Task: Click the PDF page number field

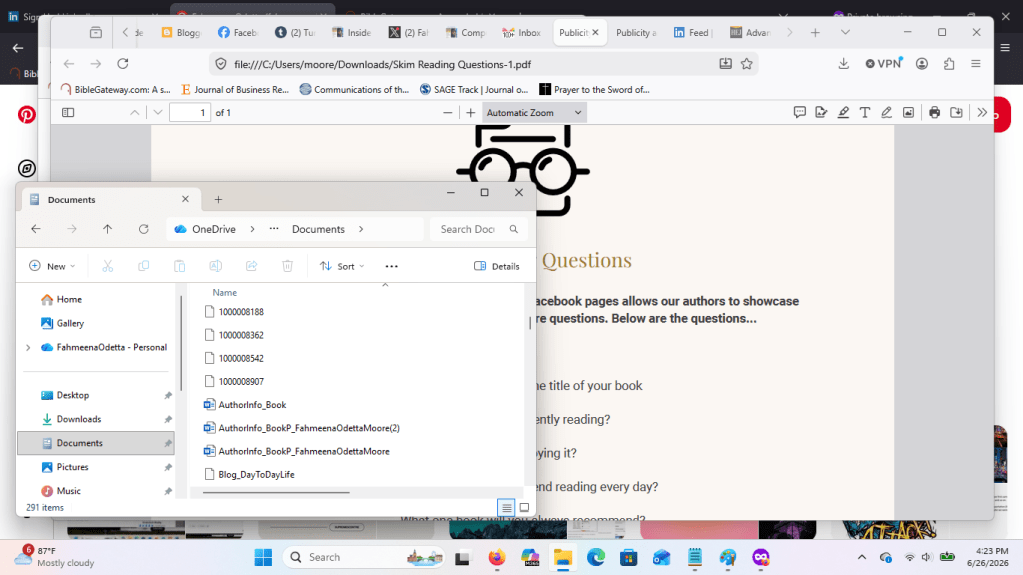Action: click(x=190, y=112)
